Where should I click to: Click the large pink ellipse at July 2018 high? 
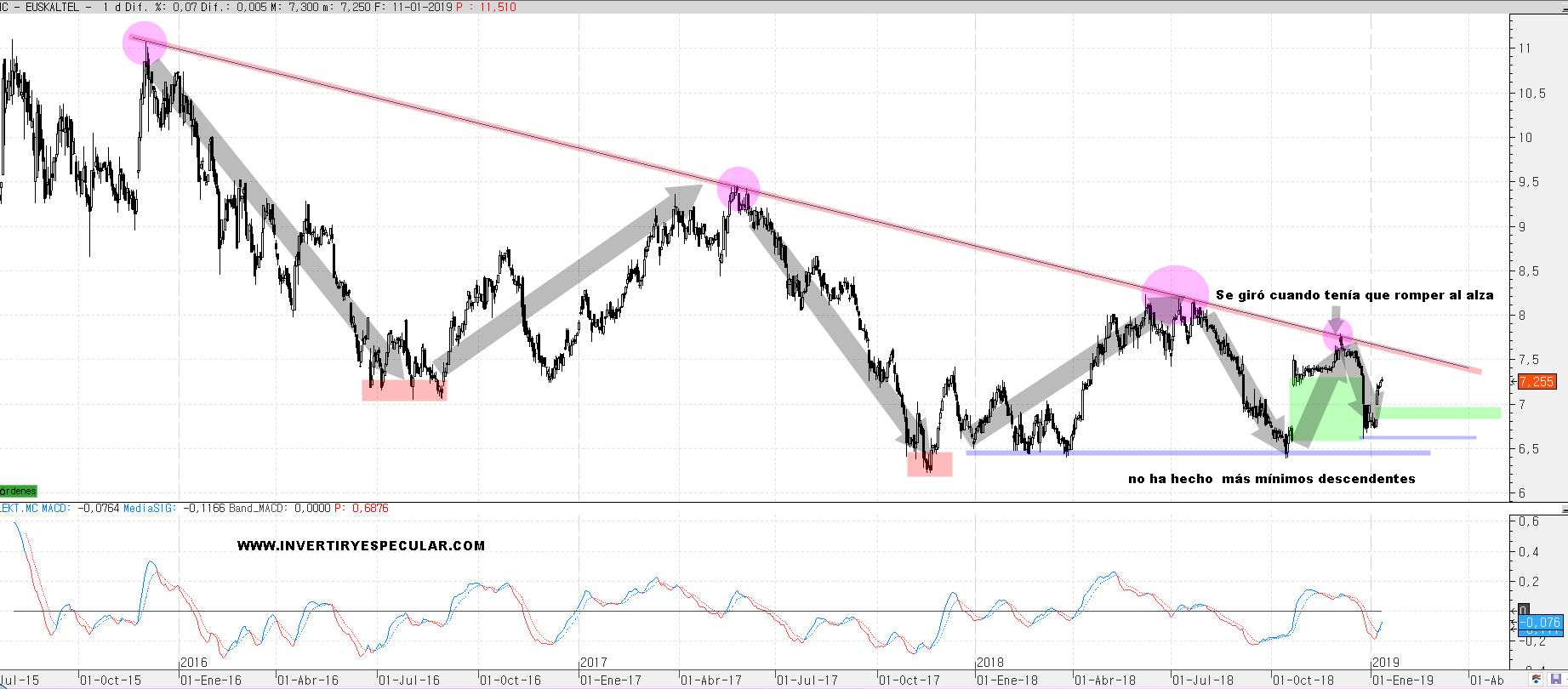click(x=1175, y=293)
